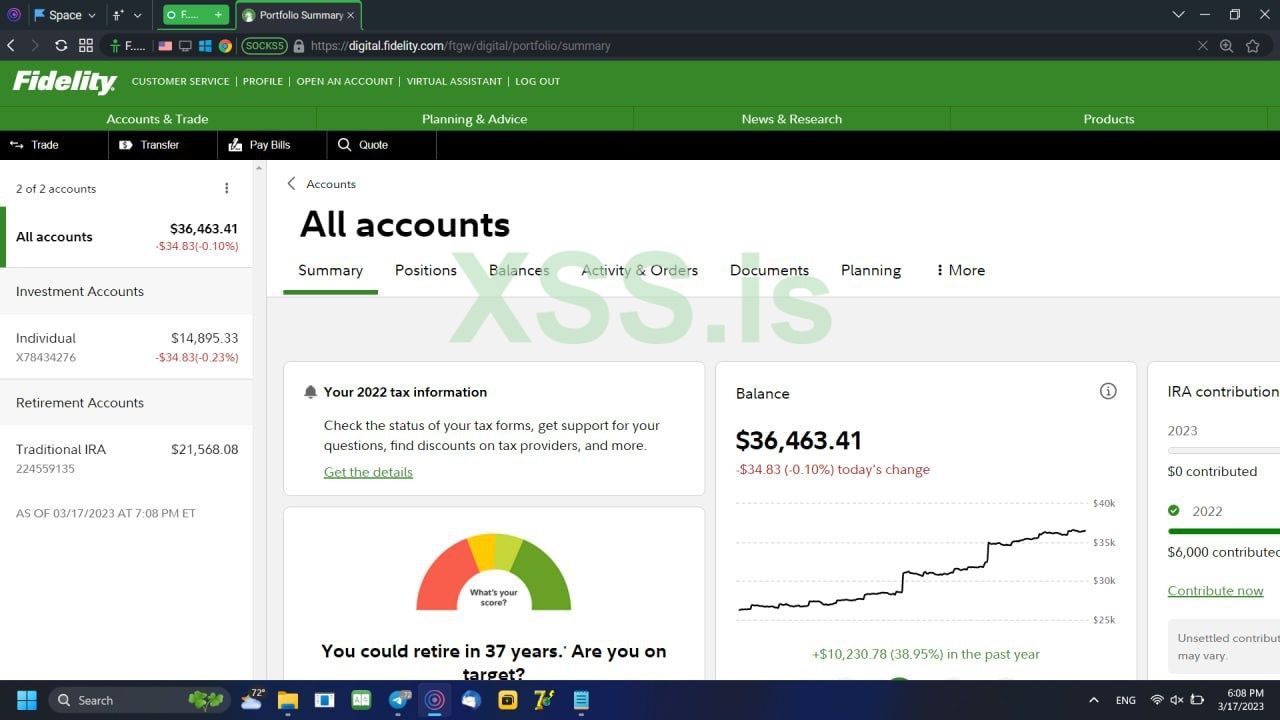Click the Wi-Fi tray icon

pos(1157,700)
